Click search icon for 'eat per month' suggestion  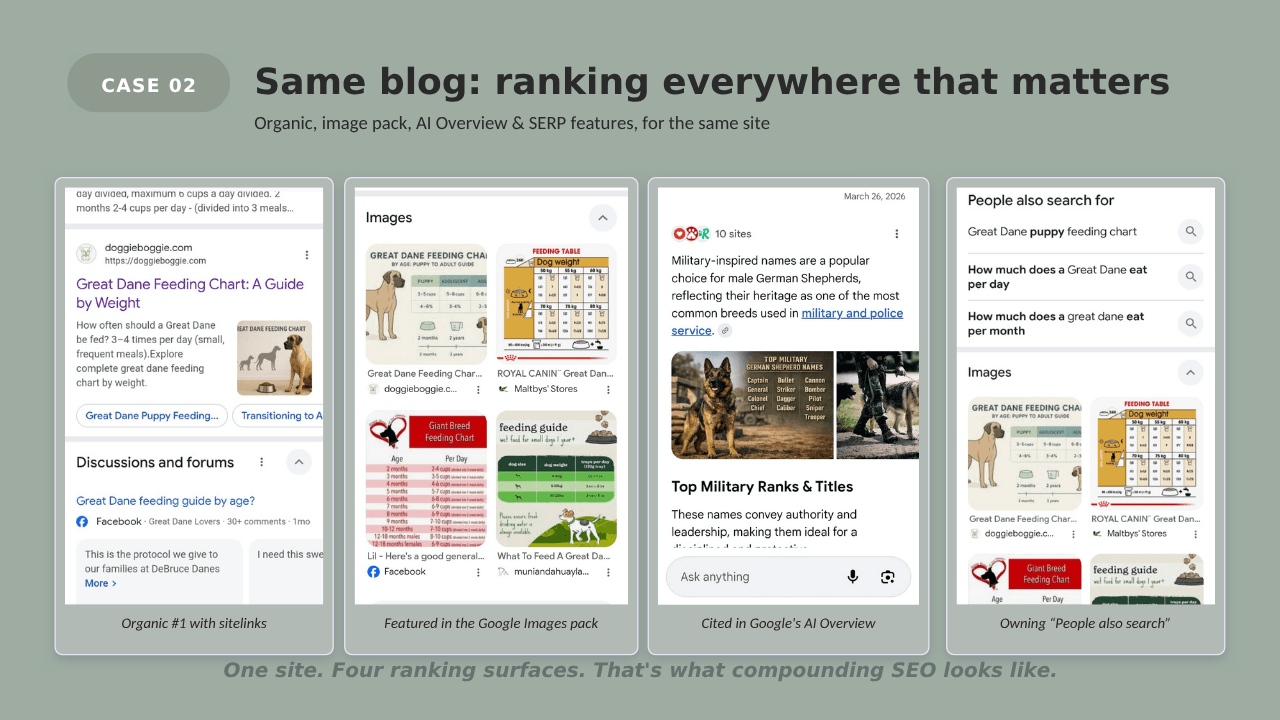pyautogui.click(x=1190, y=323)
